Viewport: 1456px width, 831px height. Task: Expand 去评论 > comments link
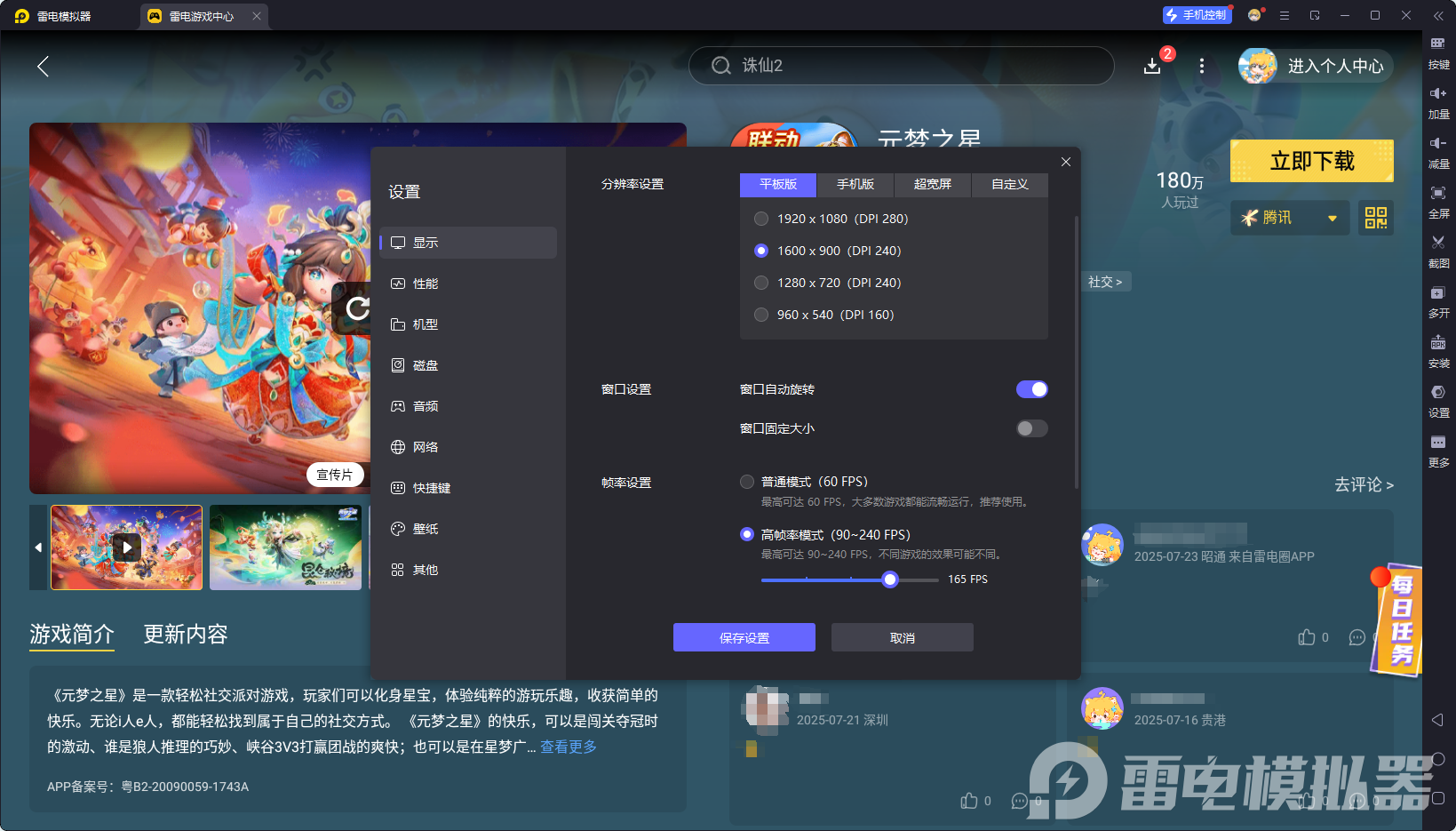(1364, 484)
